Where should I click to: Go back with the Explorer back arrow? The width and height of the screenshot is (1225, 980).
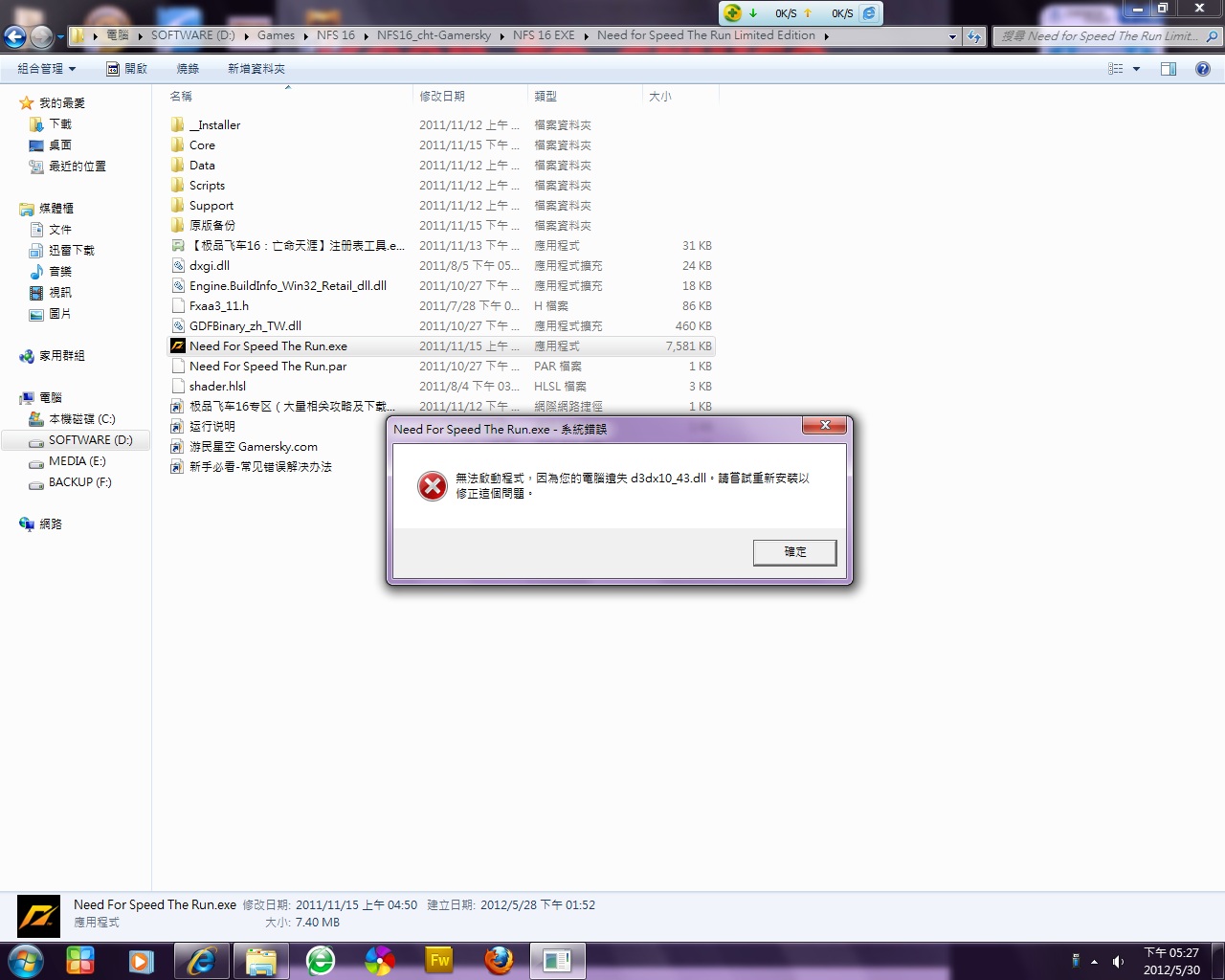(x=15, y=36)
